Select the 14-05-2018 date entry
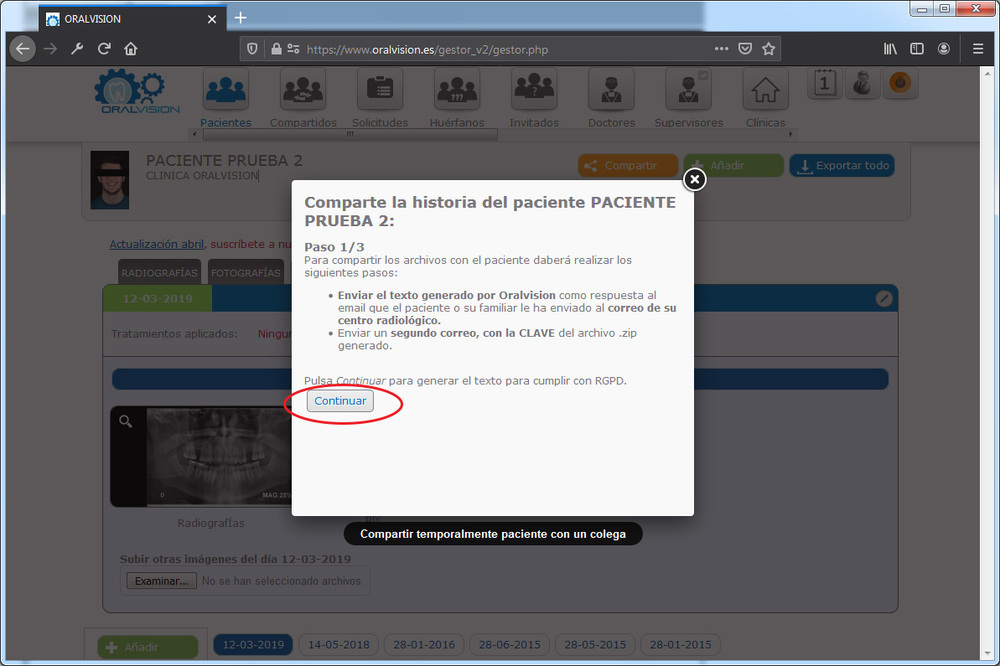This screenshot has height=666, width=1000. [339, 645]
